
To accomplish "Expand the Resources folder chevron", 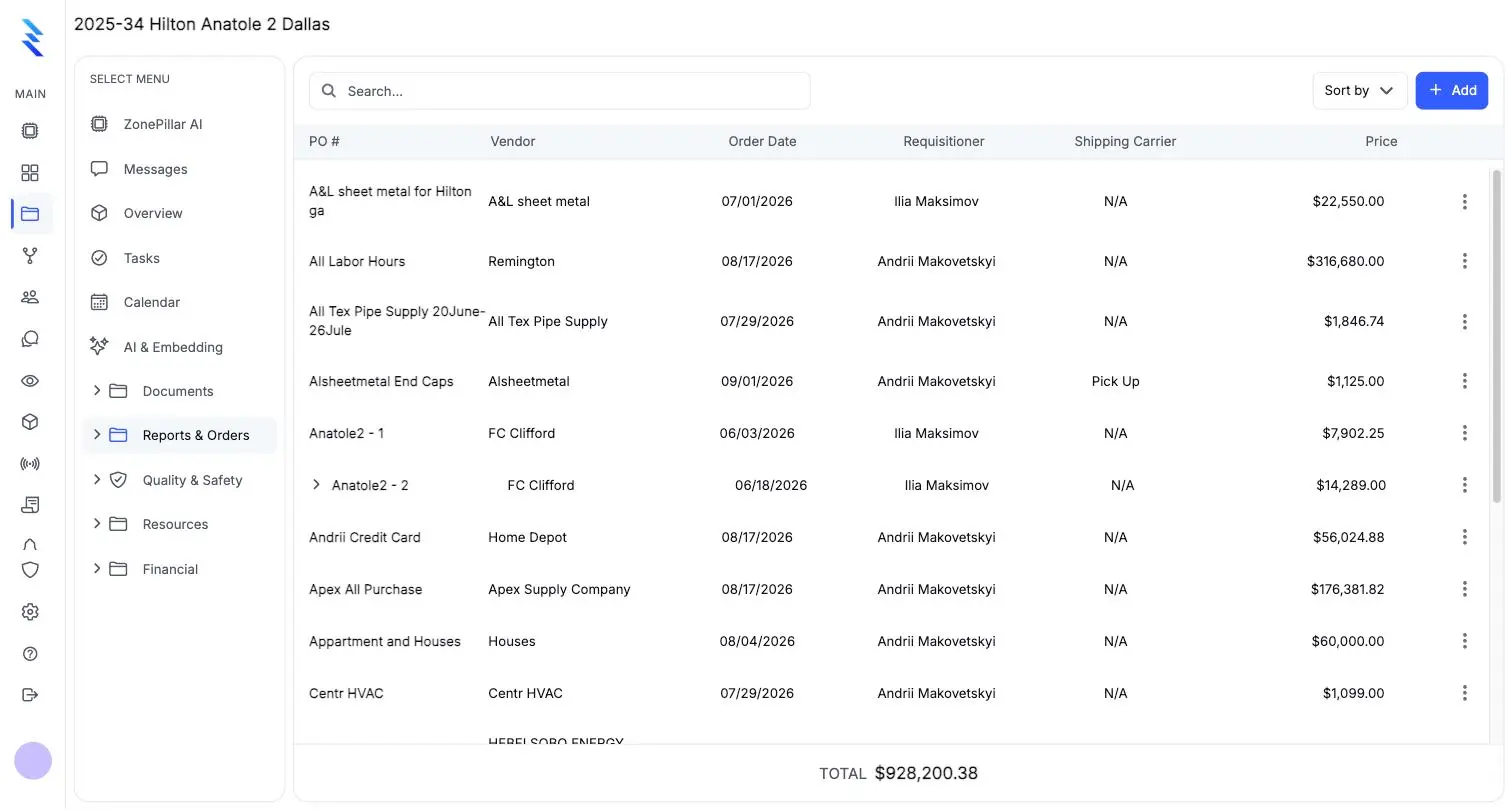I will 97,524.
